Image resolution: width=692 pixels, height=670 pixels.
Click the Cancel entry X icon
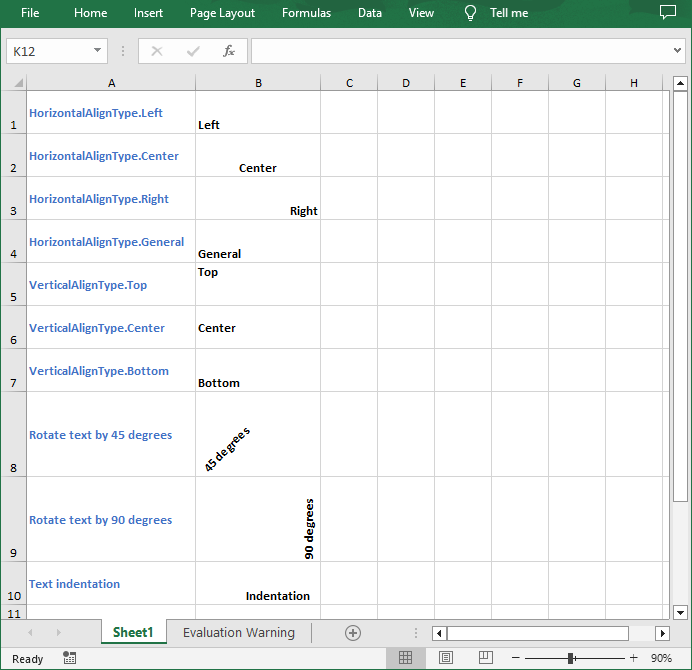(157, 51)
